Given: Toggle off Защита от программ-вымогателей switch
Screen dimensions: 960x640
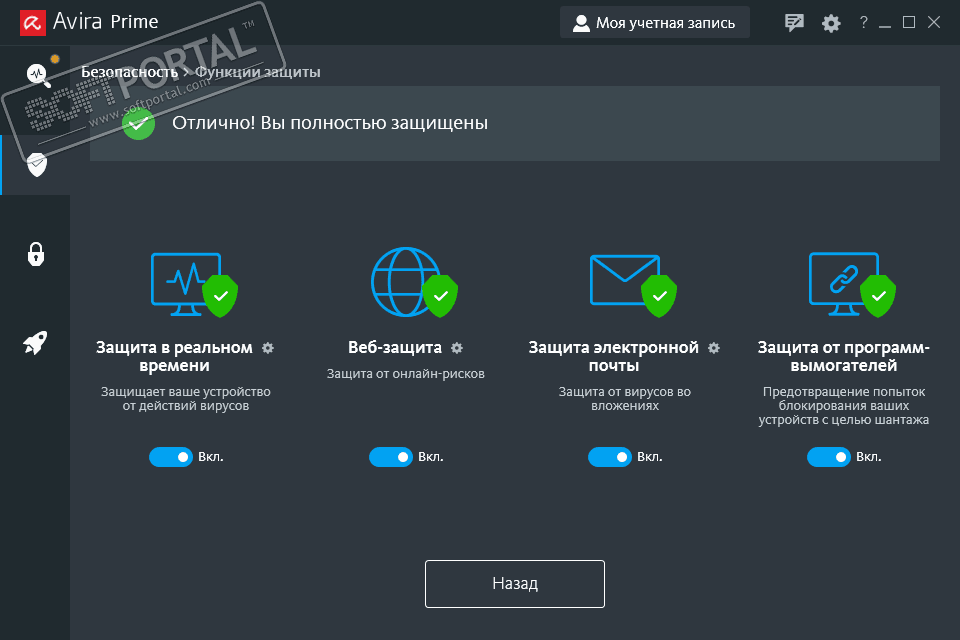Looking at the screenshot, I should [x=829, y=457].
